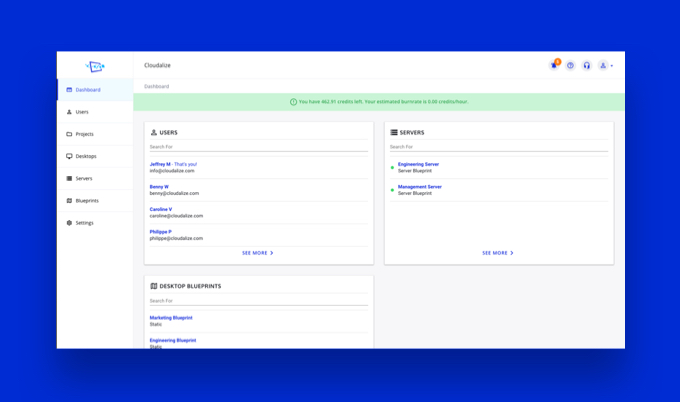680x402 pixels.
Task: Open the Servers menu item
Action: coord(95,178)
